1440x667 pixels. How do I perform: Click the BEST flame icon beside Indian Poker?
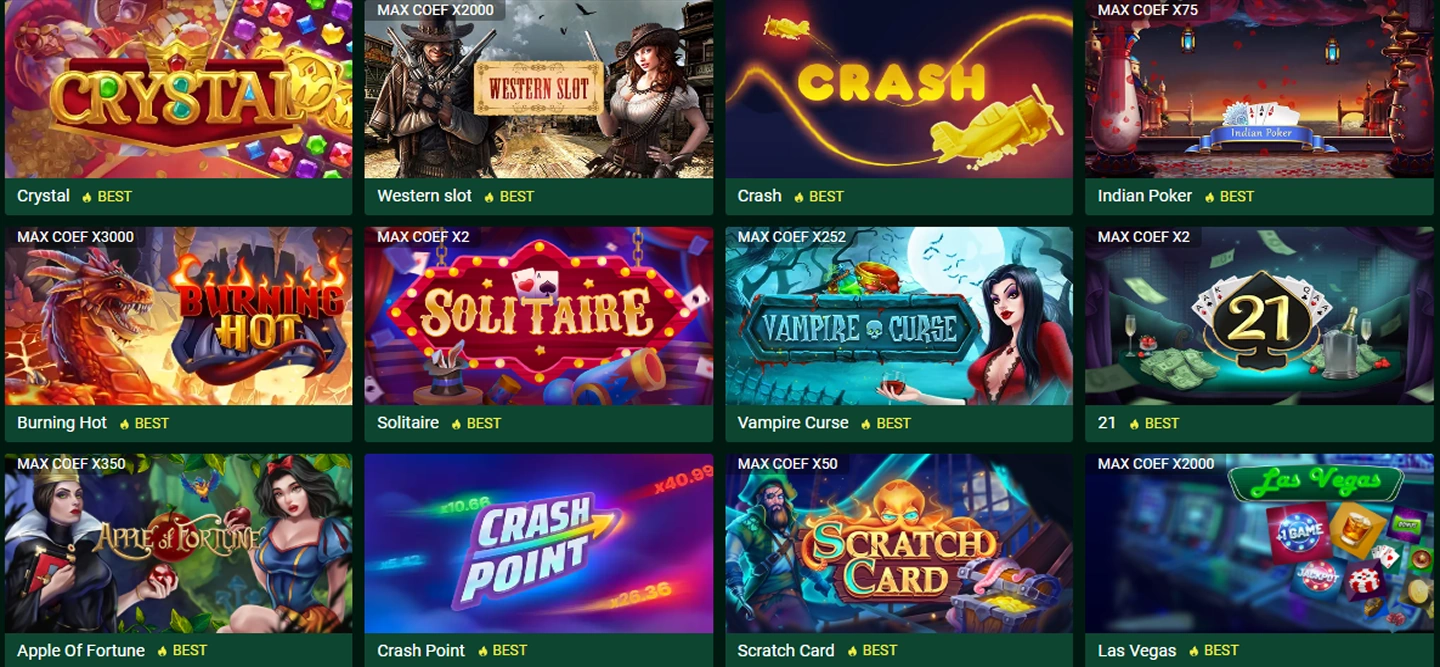pyautogui.click(x=1209, y=197)
